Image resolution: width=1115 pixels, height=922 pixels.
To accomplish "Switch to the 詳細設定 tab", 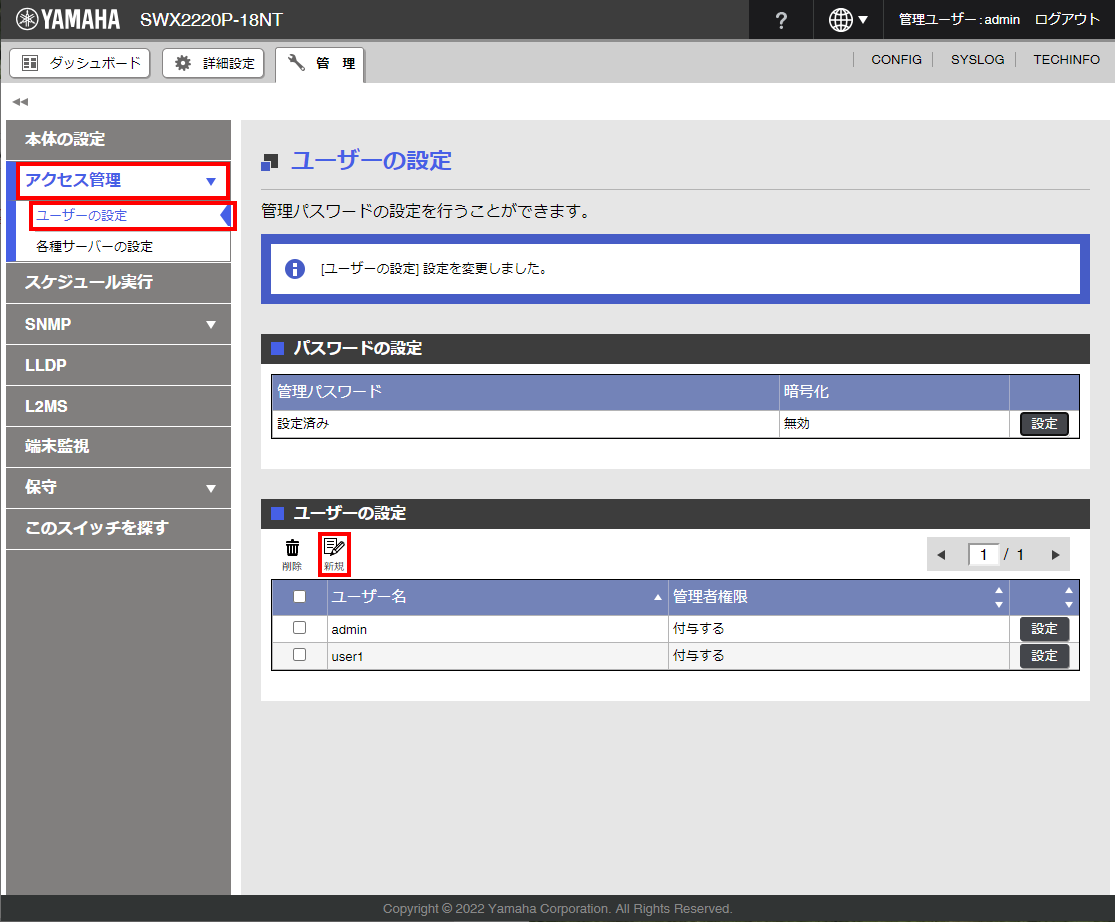I will tap(215, 63).
